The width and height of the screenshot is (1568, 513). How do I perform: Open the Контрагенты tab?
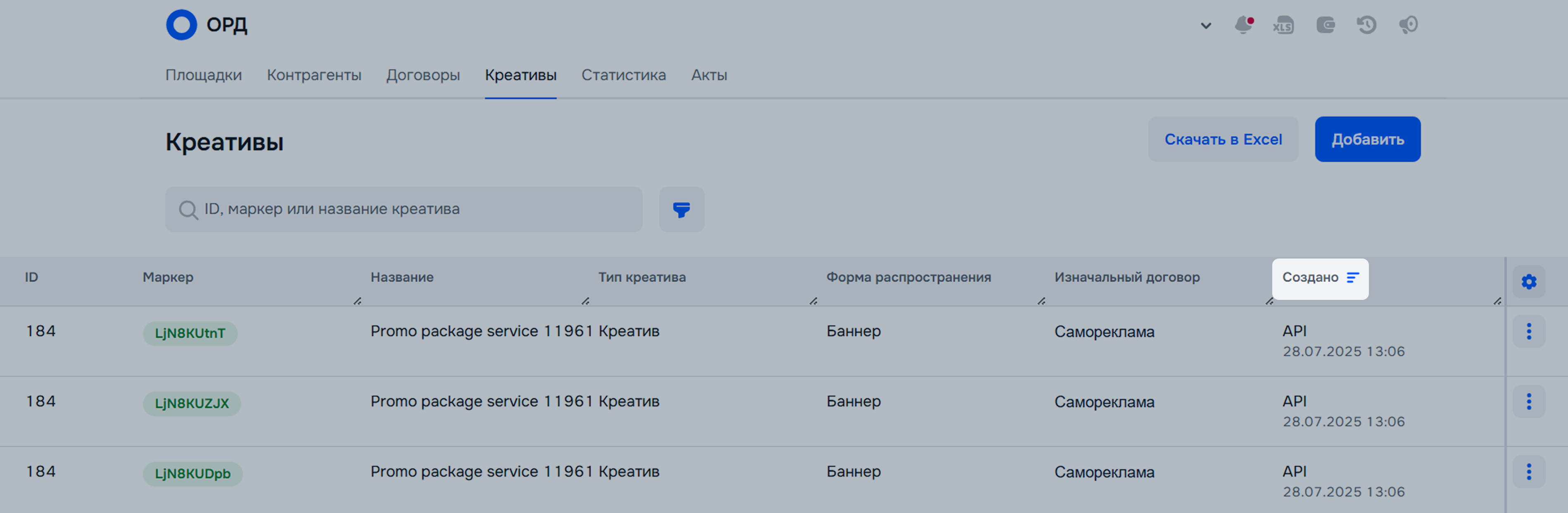(314, 75)
